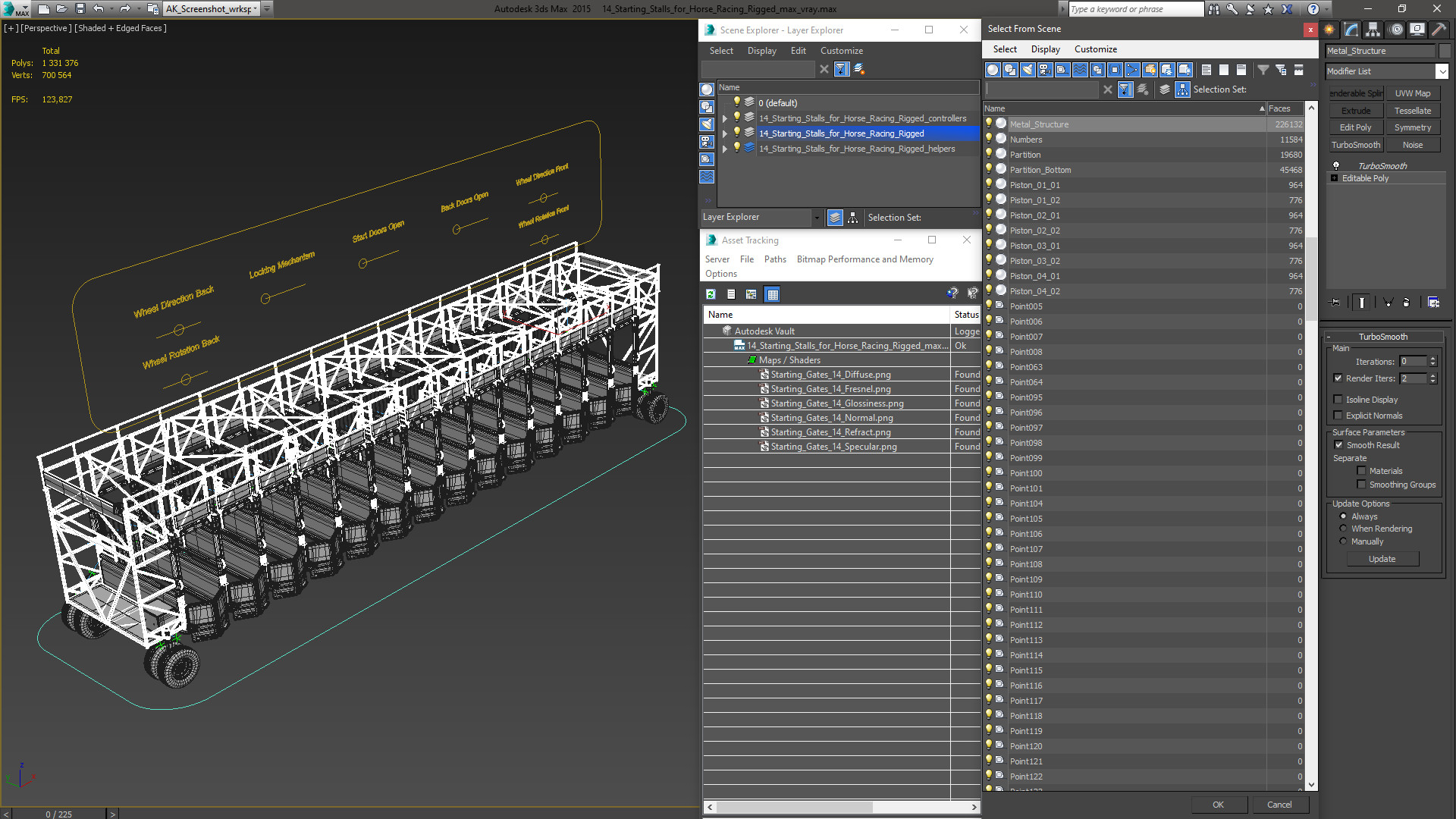Open Display menu in Scene Explorer
Image resolution: width=1456 pixels, height=819 pixels.
761,51
